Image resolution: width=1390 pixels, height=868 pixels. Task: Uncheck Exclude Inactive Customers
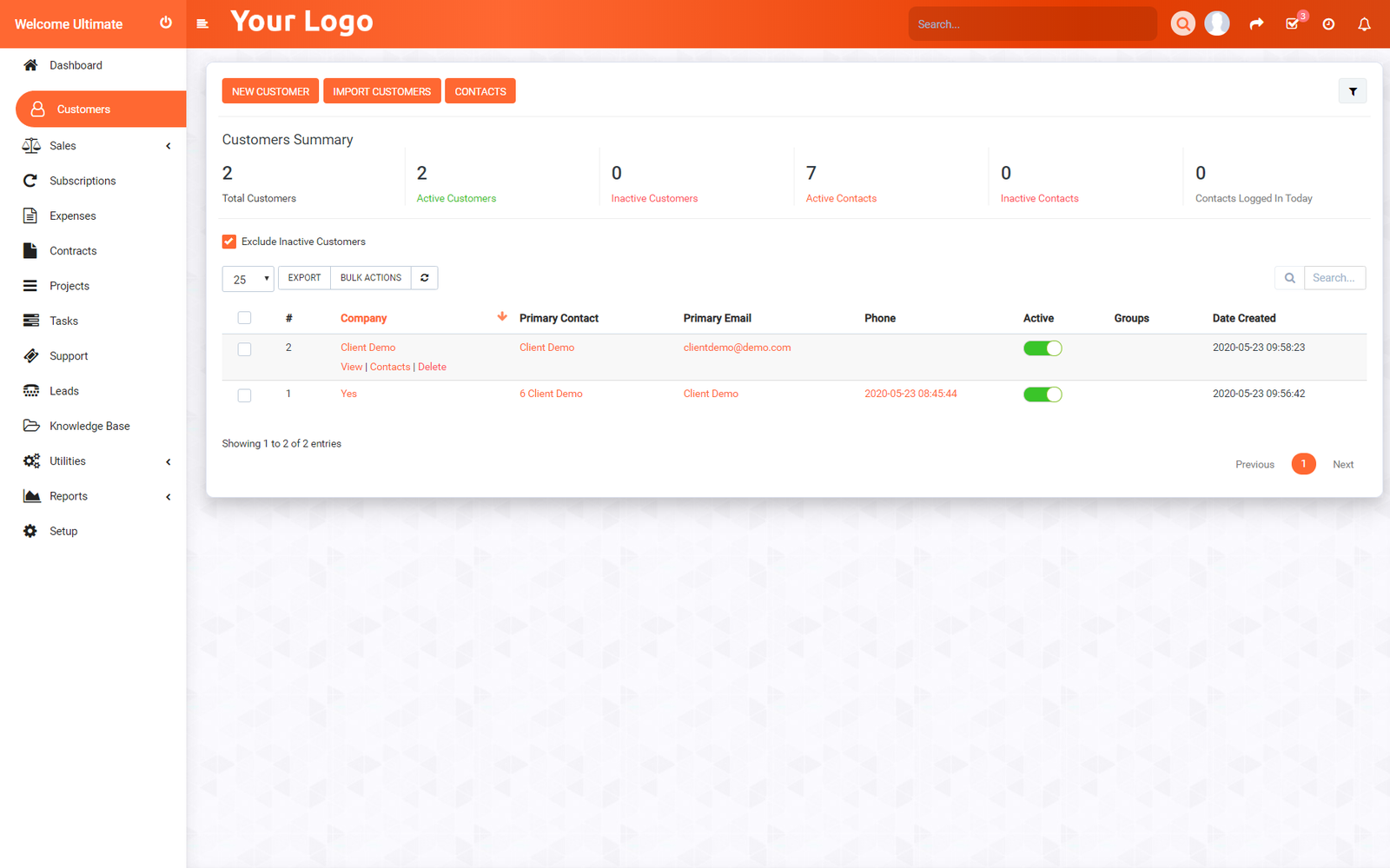[228, 241]
